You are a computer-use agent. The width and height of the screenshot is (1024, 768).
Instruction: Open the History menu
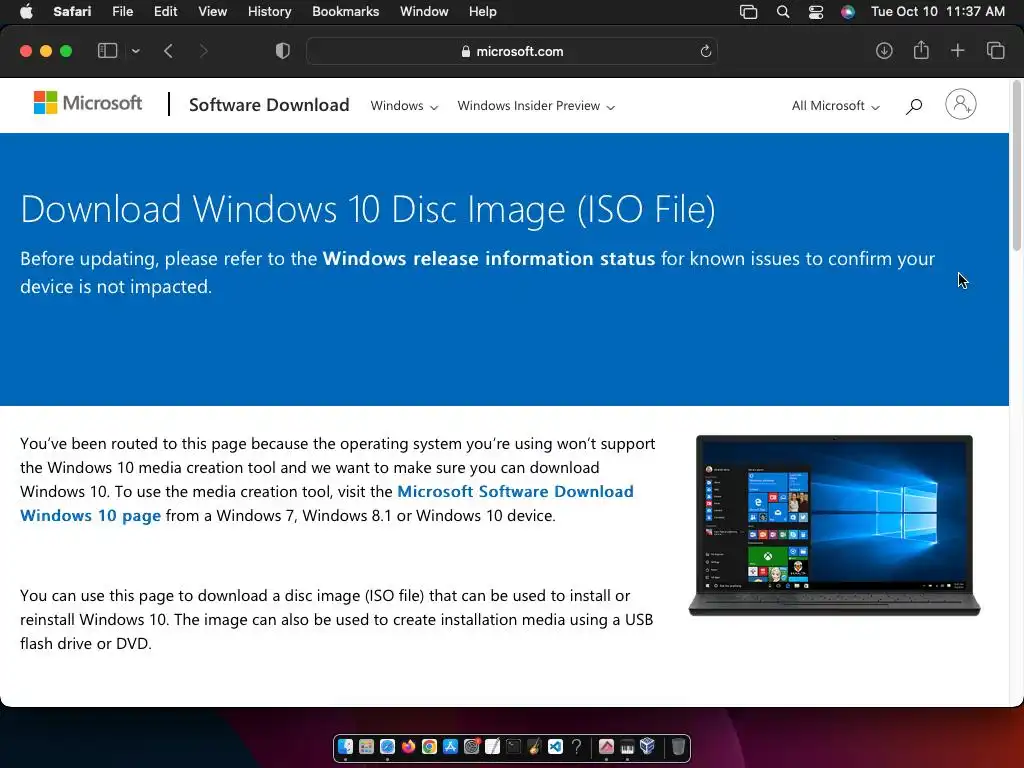(269, 11)
